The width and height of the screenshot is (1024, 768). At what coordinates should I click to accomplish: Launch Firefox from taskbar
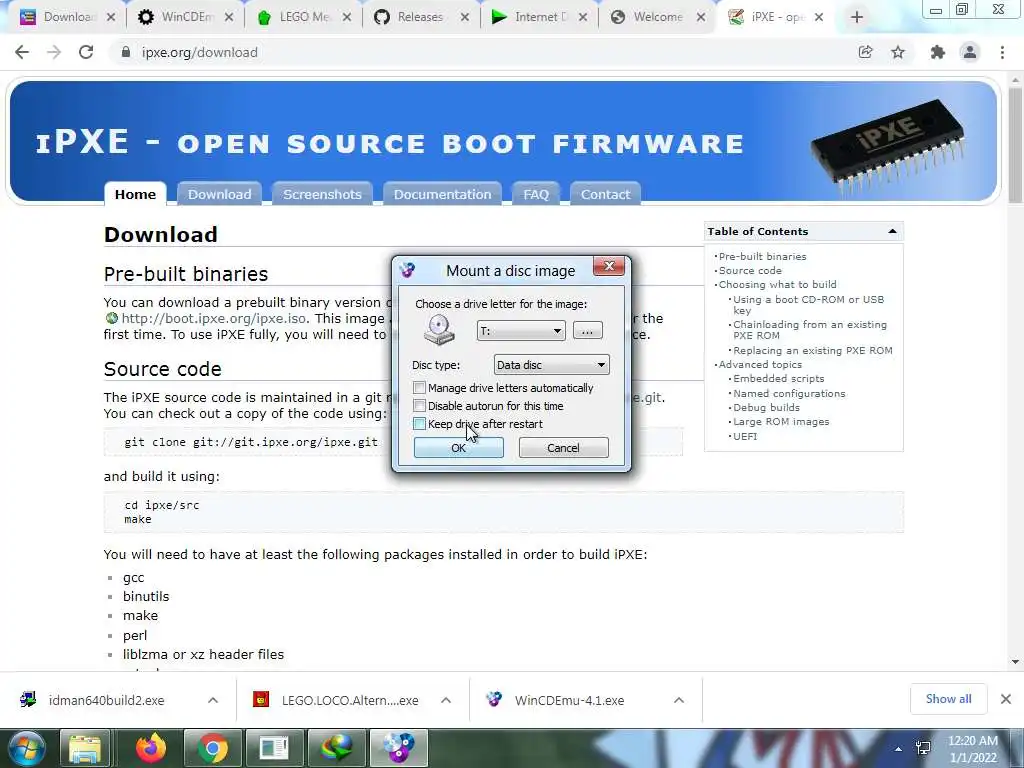pos(151,749)
